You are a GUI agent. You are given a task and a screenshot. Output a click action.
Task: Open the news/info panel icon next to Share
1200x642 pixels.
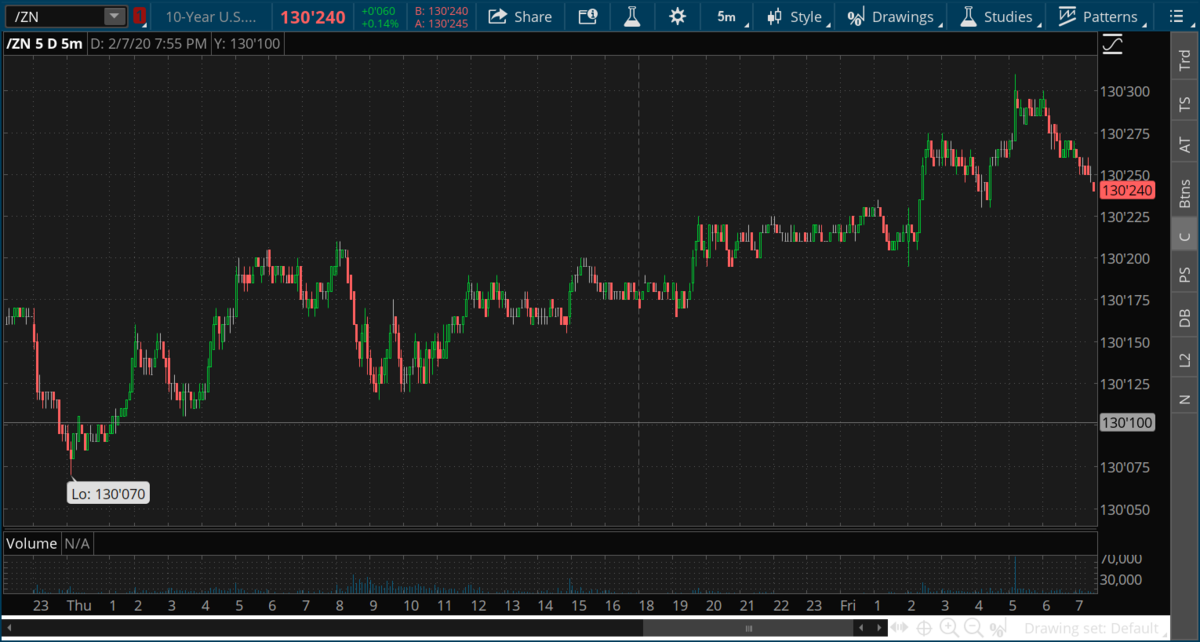point(588,16)
